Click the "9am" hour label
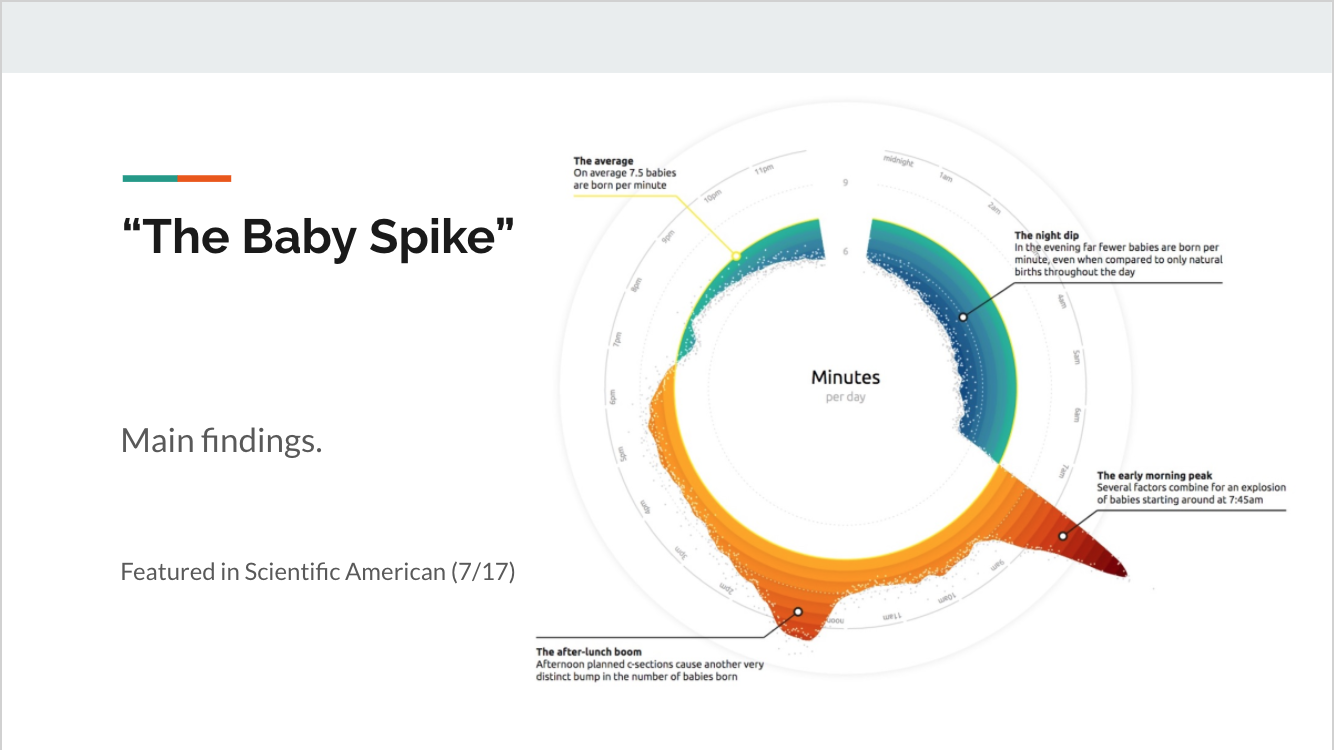 [998, 566]
